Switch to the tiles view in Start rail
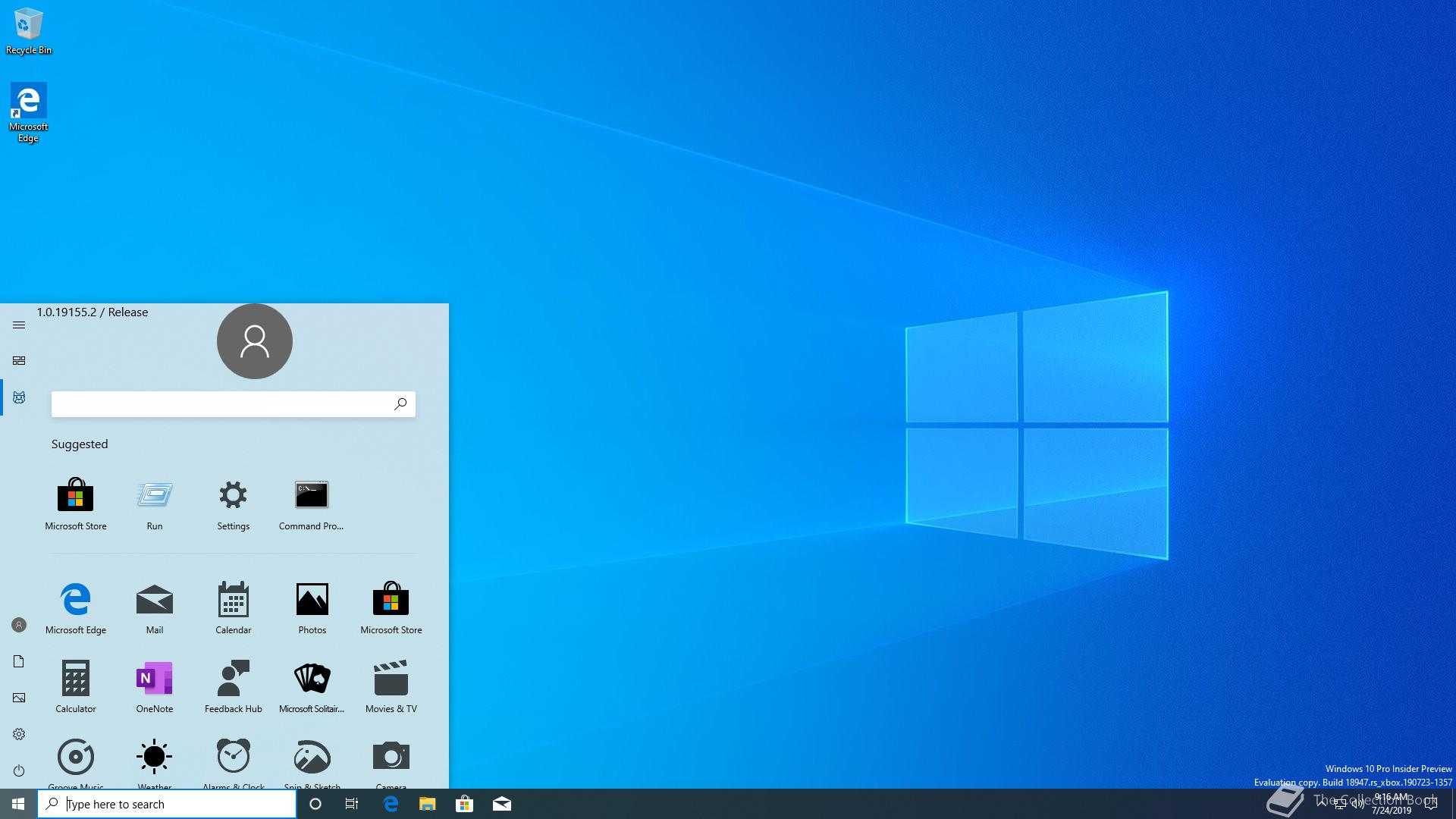Image resolution: width=1456 pixels, height=819 pixels. coord(19,361)
